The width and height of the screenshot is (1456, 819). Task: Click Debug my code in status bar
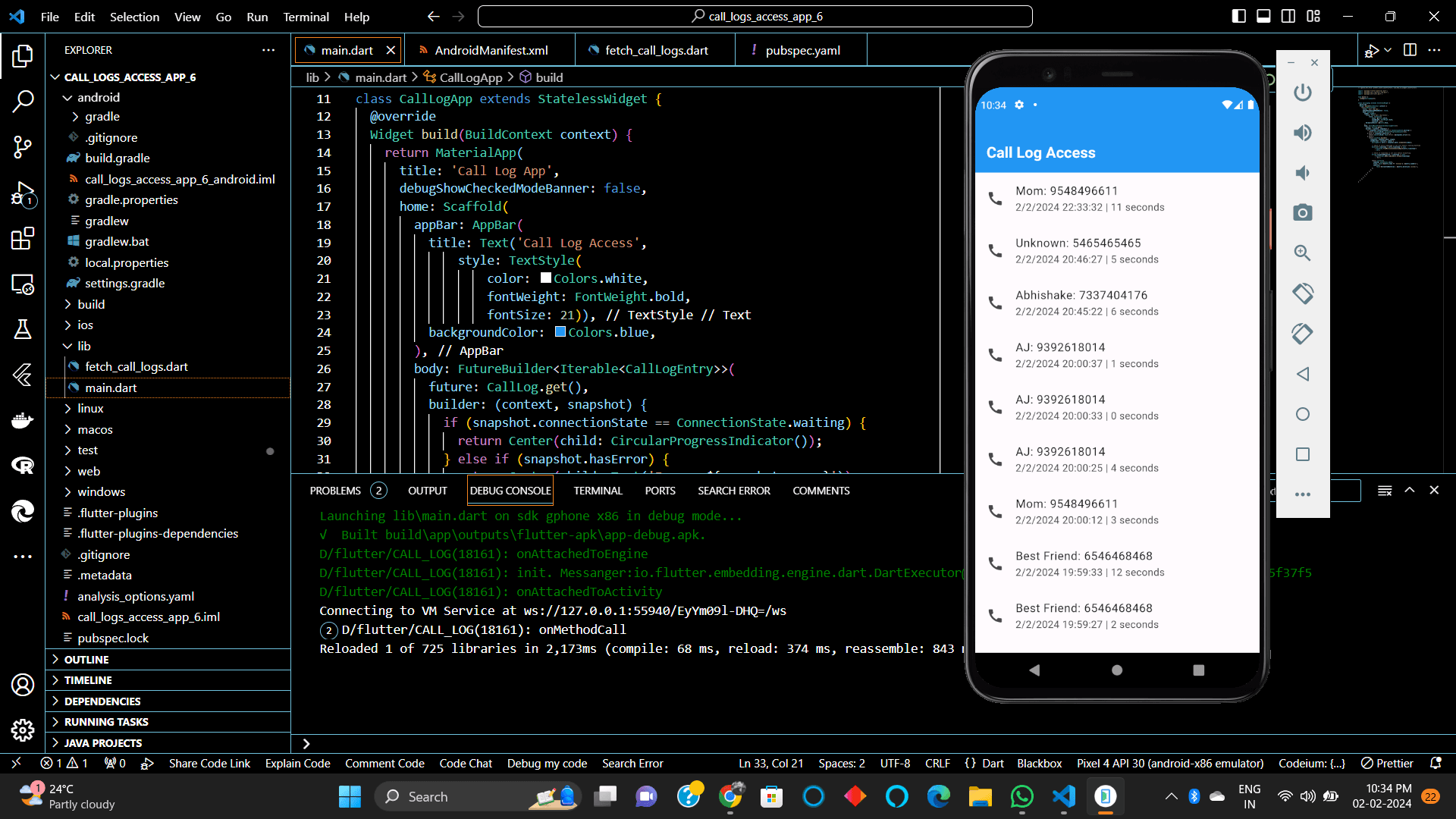(x=547, y=764)
